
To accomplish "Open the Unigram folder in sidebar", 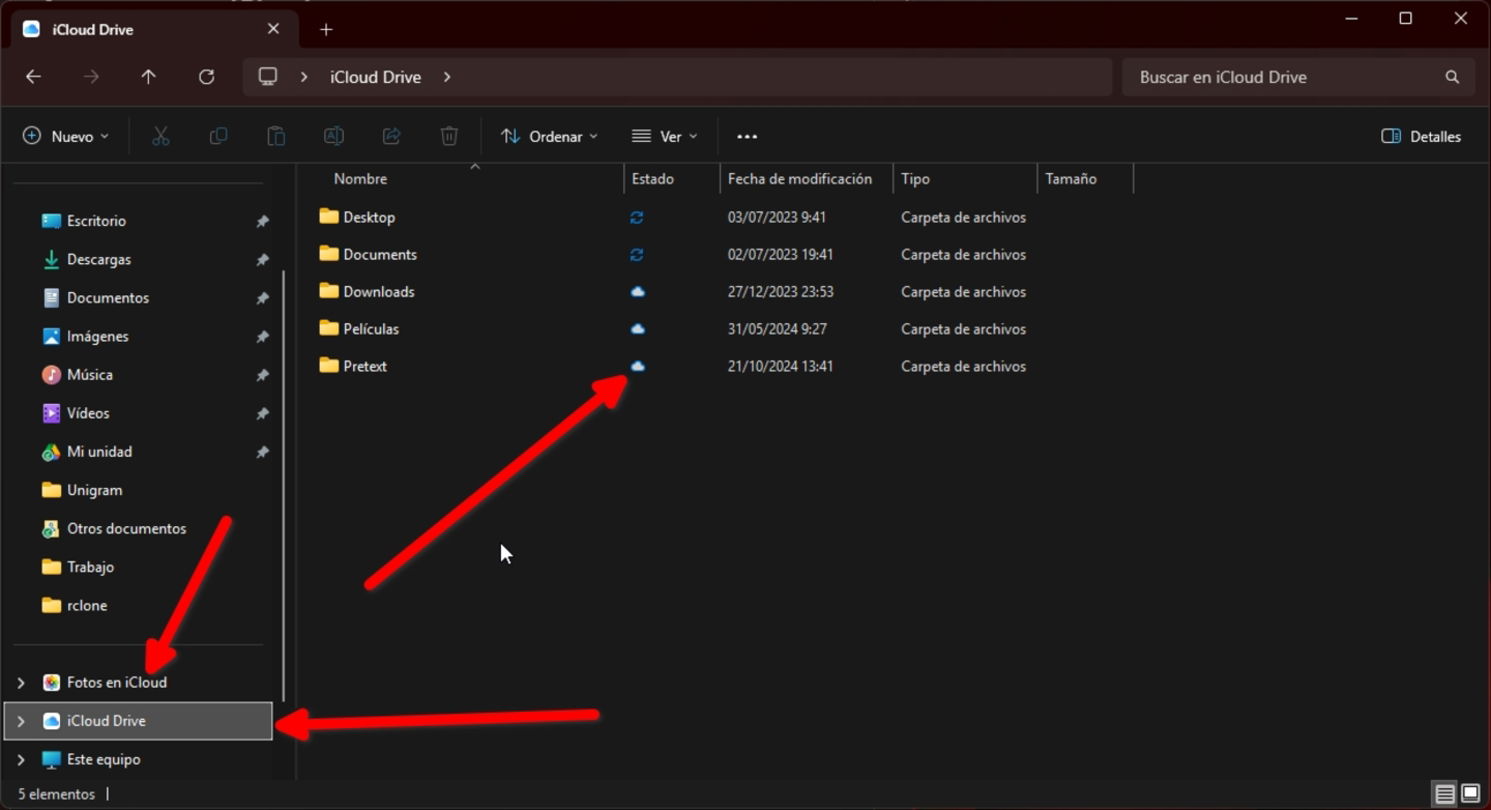I will [x=94, y=490].
